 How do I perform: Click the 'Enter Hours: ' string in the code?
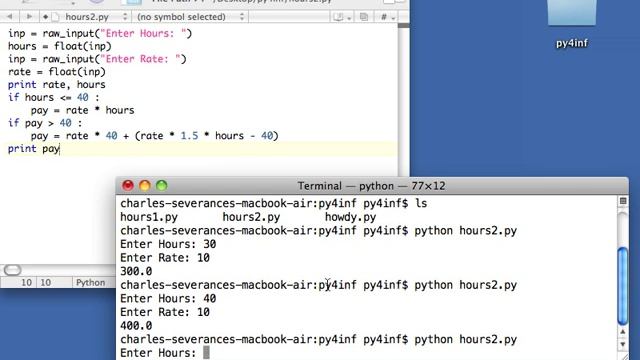[143, 33]
